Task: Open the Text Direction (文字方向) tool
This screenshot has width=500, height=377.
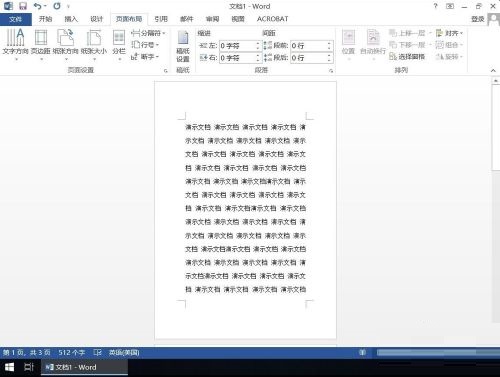Action: pos(15,43)
